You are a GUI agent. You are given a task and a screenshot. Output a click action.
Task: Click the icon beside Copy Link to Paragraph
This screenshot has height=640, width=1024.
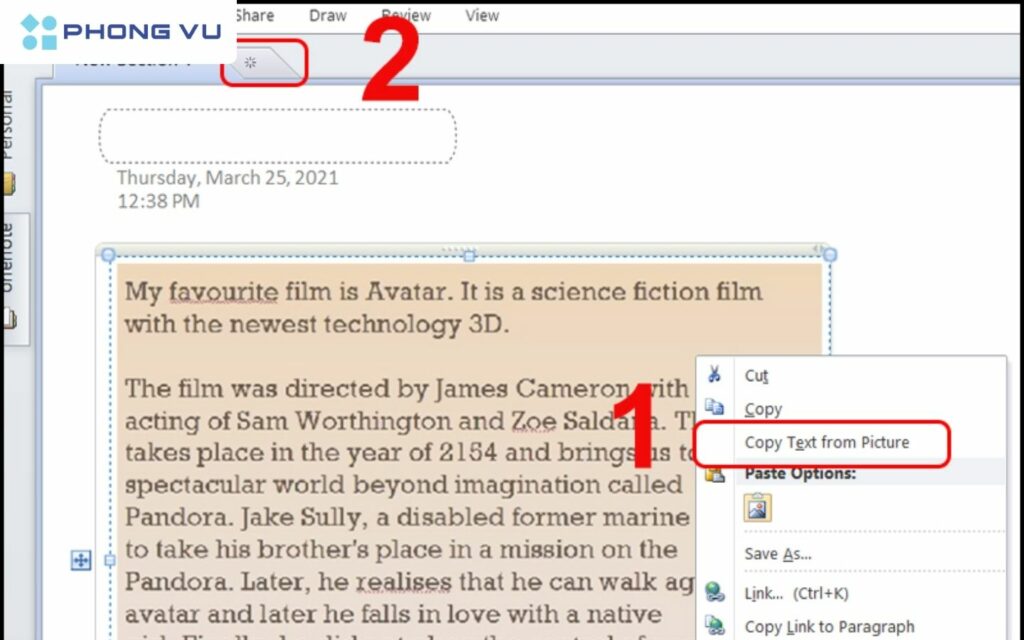click(x=714, y=626)
